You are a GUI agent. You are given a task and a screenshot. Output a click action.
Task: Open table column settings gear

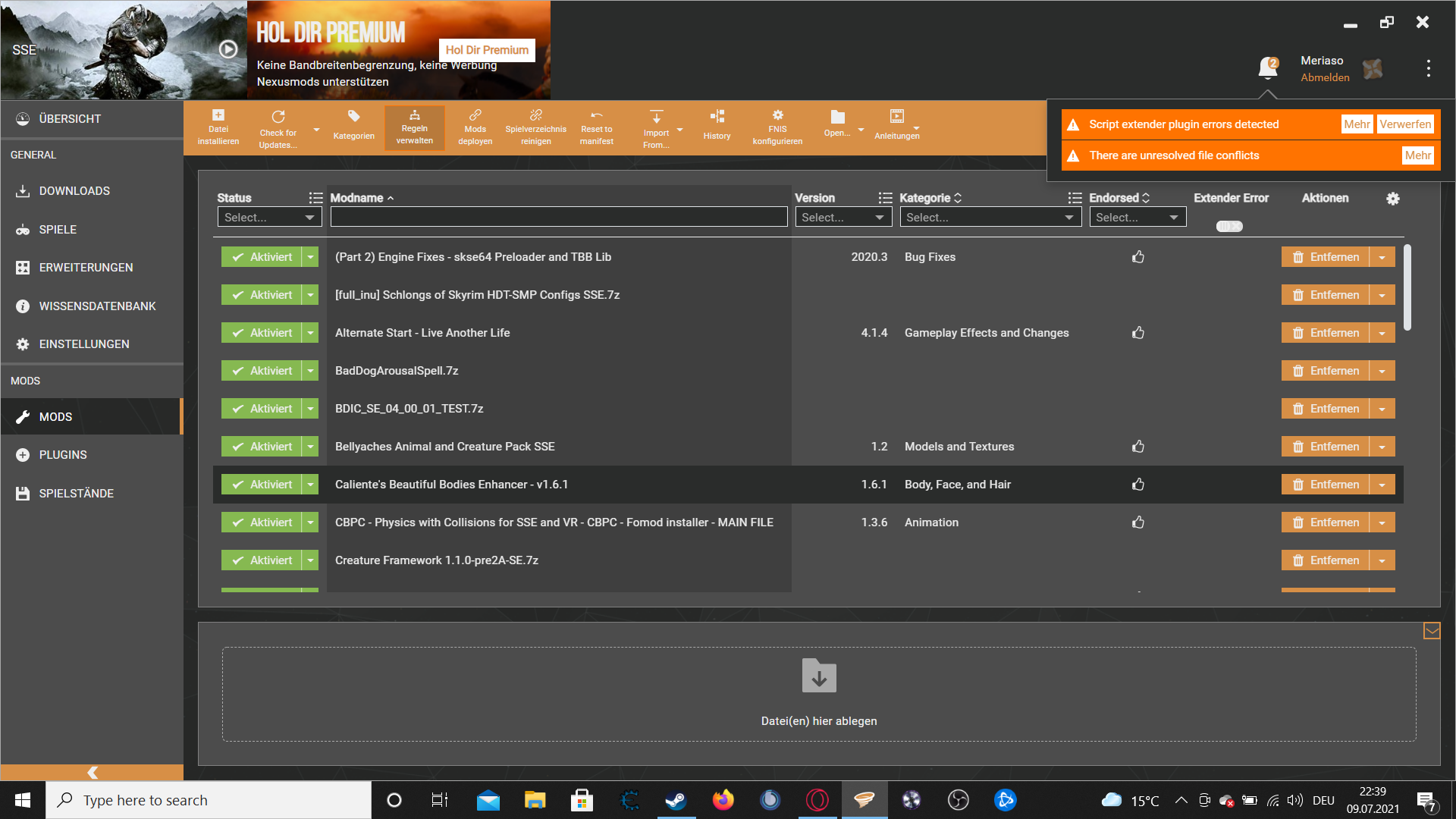[x=1393, y=199]
